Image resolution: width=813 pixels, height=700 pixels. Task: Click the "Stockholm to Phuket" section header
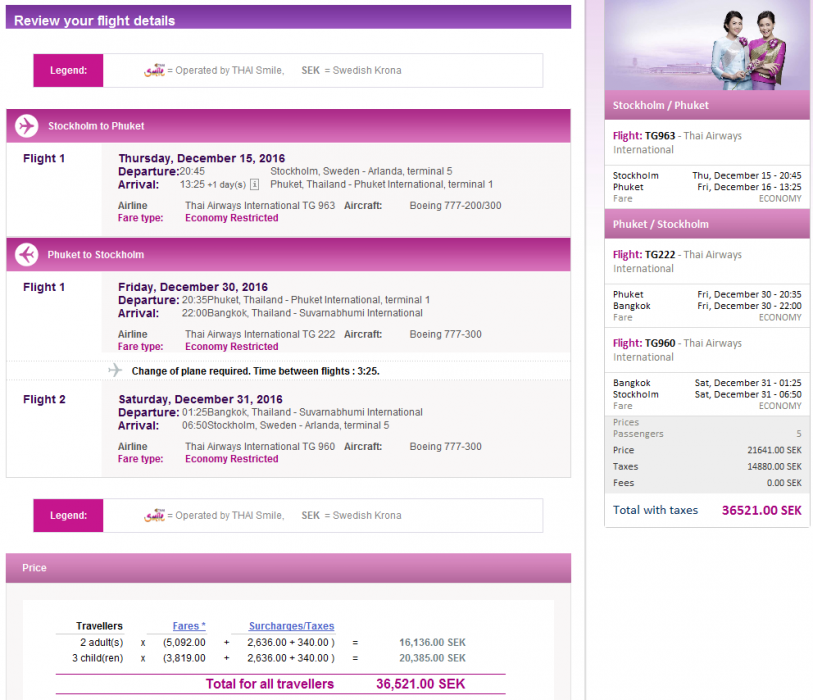click(288, 126)
